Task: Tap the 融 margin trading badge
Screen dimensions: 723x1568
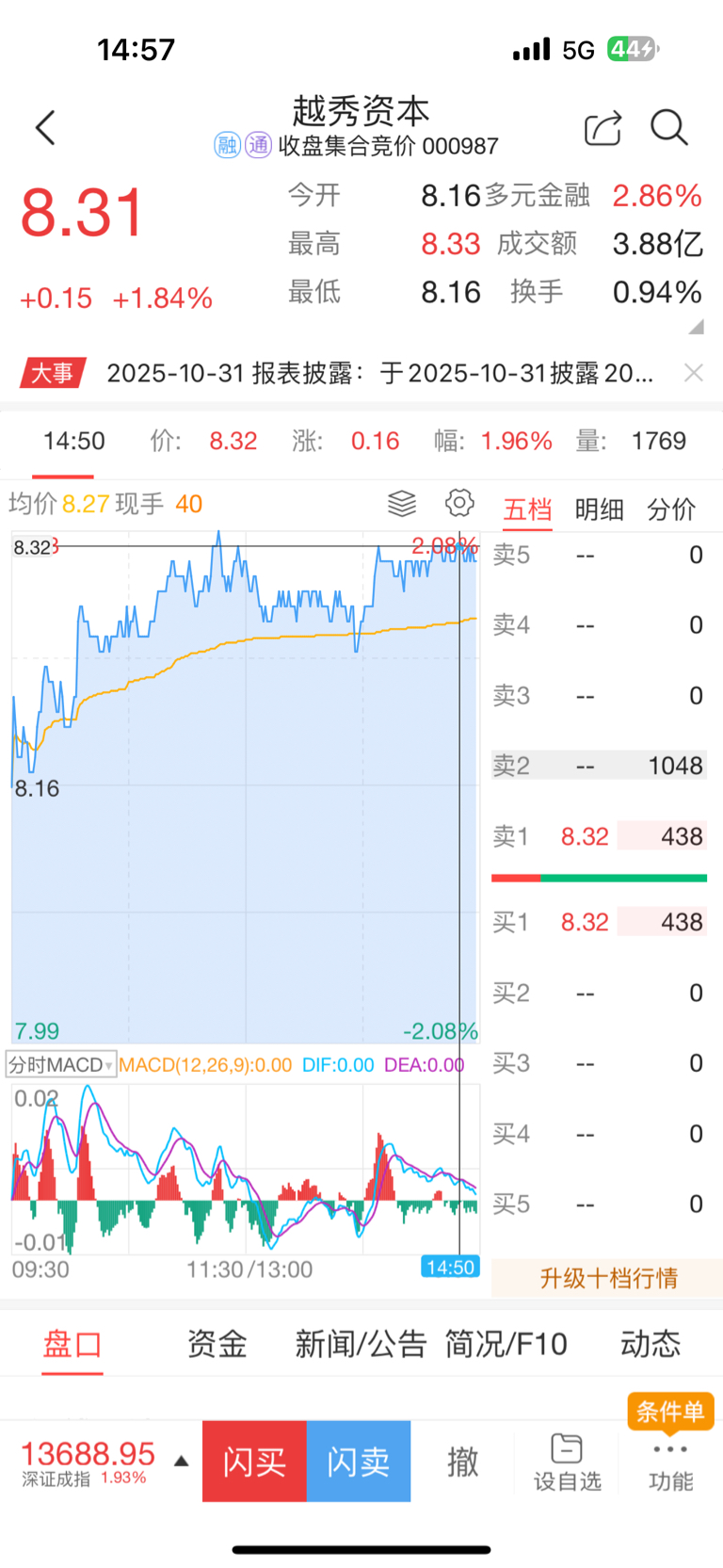Action: tap(227, 145)
